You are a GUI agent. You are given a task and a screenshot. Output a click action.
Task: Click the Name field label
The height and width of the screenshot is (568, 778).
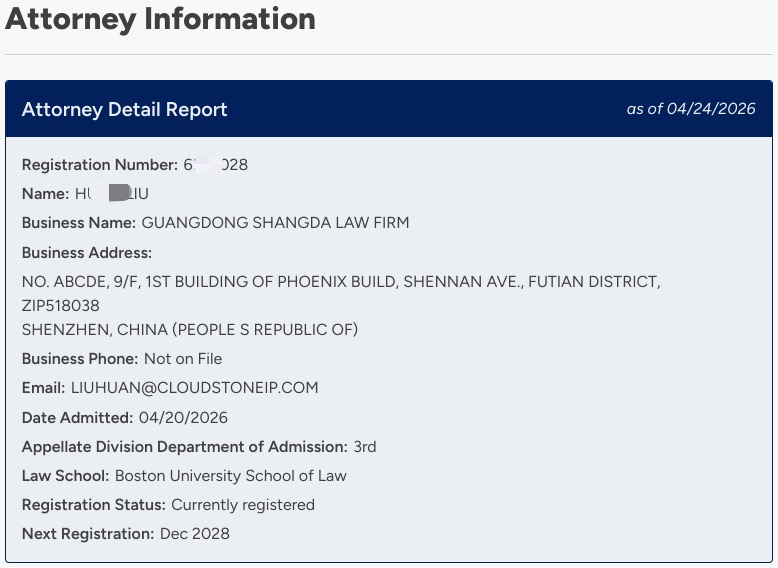[46, 194]
